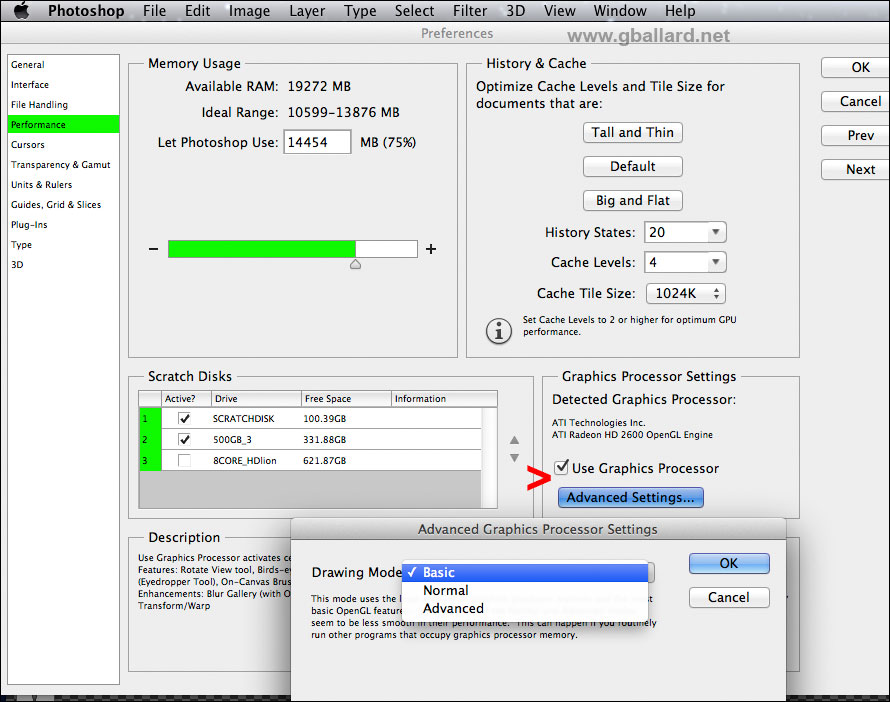Switch to the Cursors preferences pane
The image size is (890, 702).
point(28,144)
